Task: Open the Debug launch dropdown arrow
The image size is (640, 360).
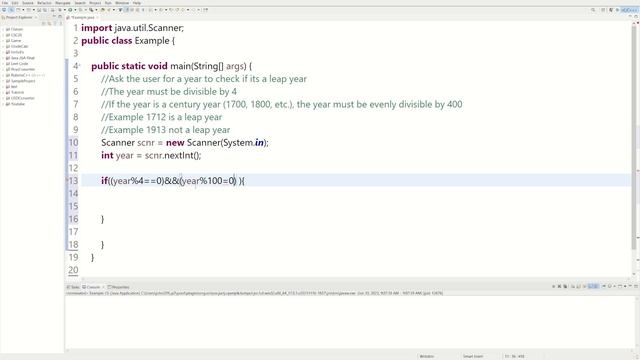Action: pos(65,9)
